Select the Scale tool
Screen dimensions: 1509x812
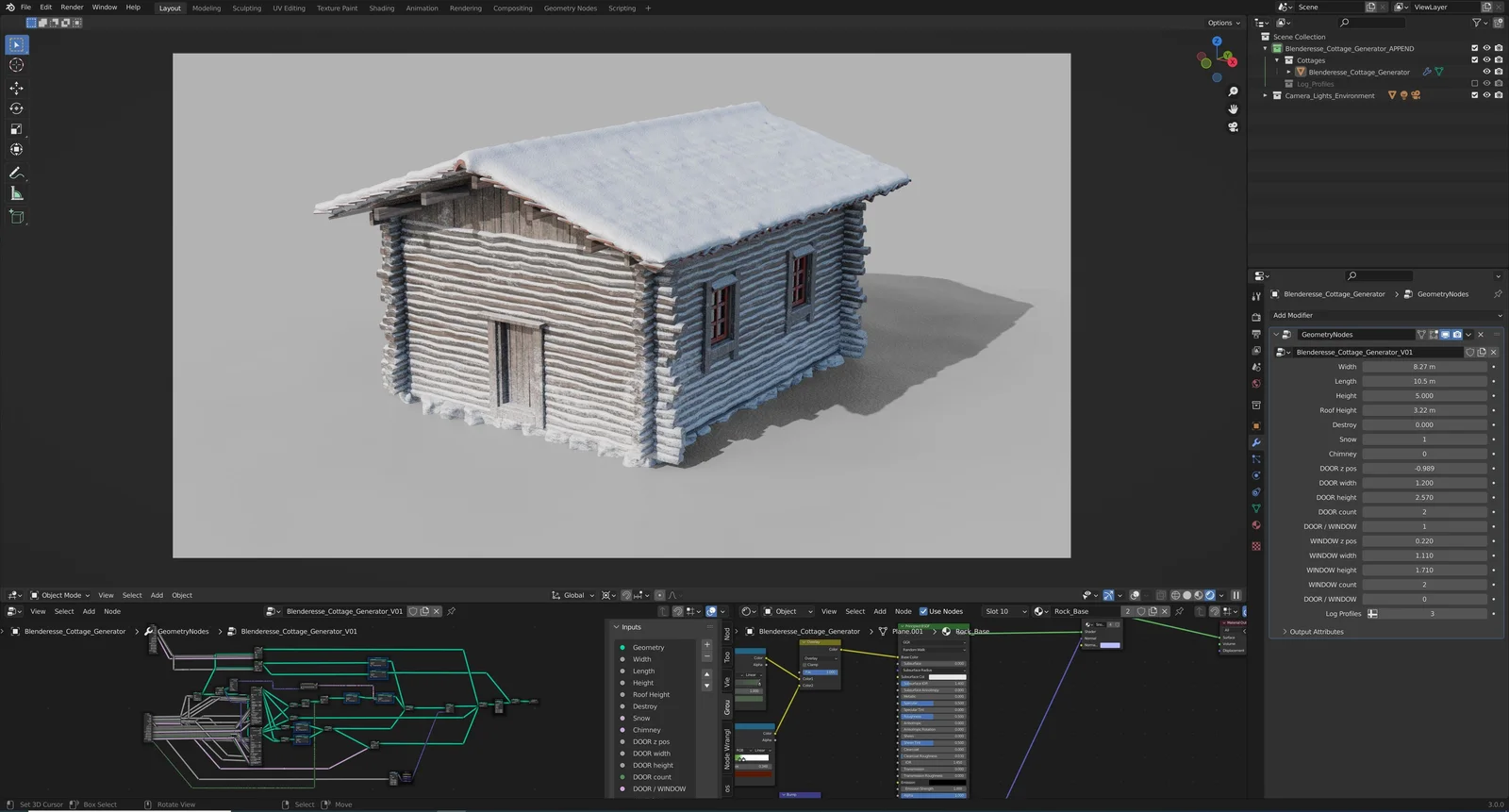16,129
